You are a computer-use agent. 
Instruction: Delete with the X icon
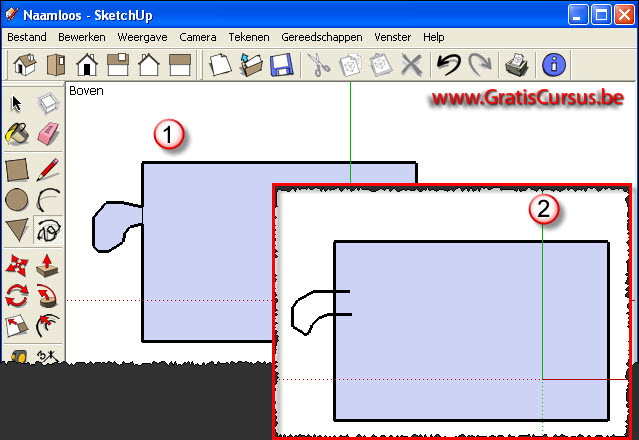[x=411, y=64]
